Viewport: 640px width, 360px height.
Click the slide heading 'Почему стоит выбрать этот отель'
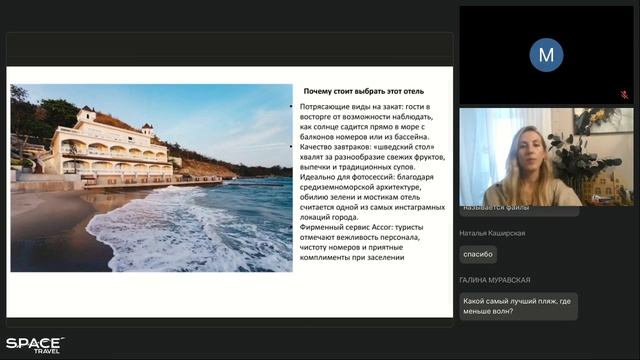(364, 91)
